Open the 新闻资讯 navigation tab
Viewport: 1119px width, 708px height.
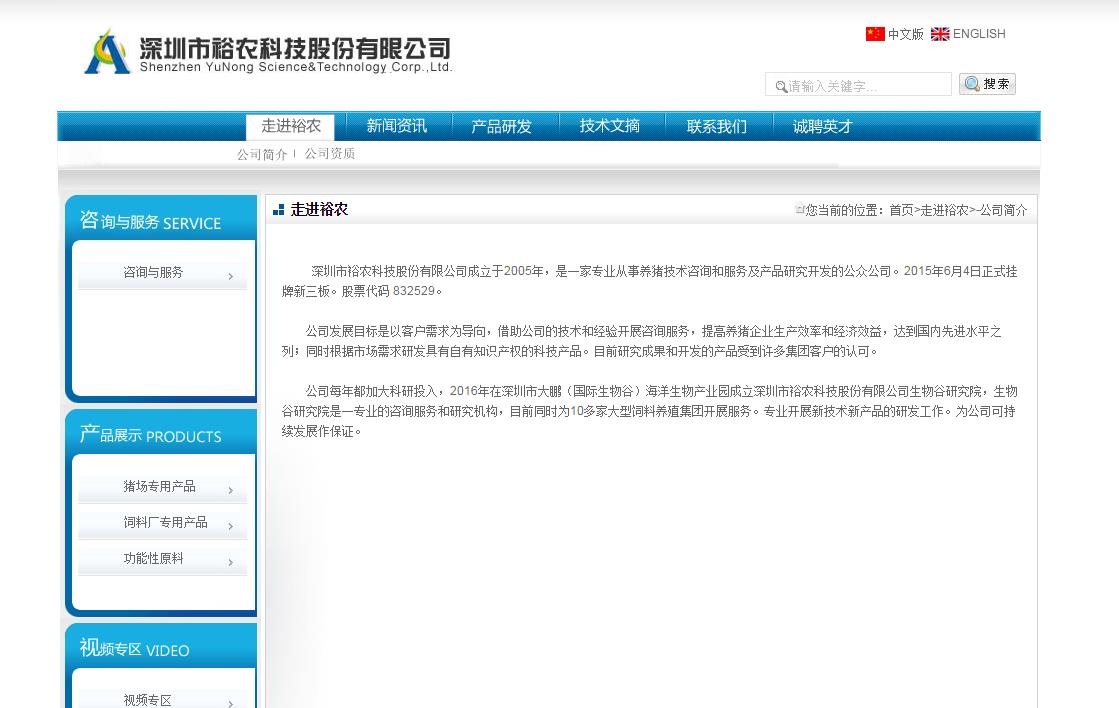click(x=396, y=126)
